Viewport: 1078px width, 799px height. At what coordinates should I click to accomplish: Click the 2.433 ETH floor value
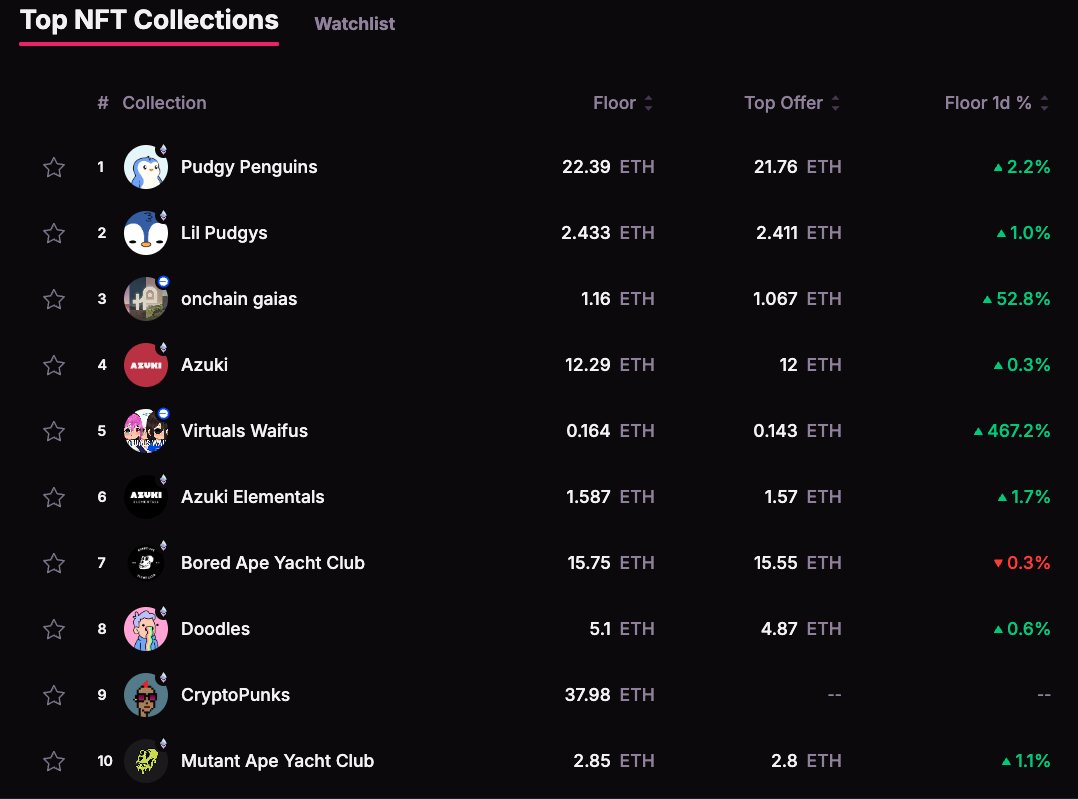pos(608,233)
